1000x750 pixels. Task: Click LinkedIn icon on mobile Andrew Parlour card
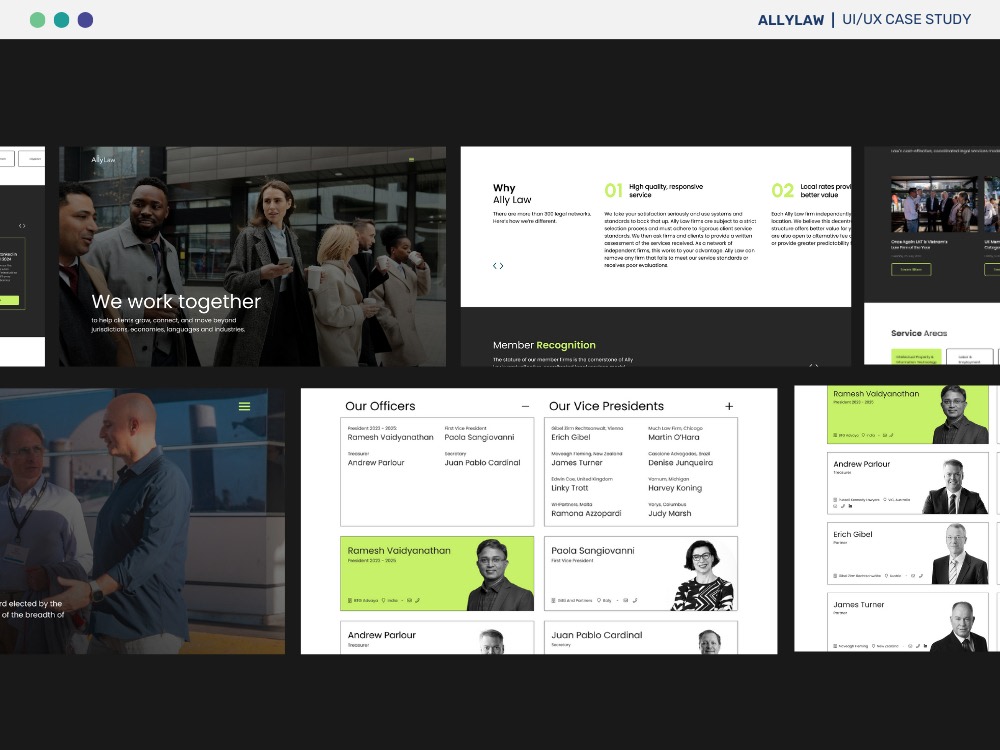[850, 506]
